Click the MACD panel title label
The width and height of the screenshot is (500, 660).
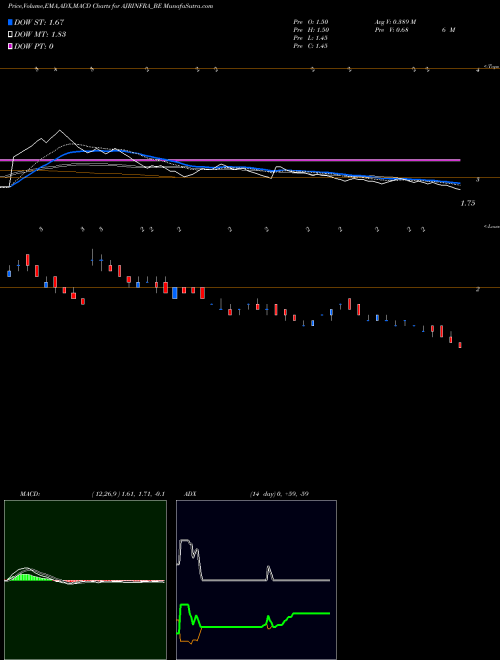pyautogui.click(x=29, y=494)
